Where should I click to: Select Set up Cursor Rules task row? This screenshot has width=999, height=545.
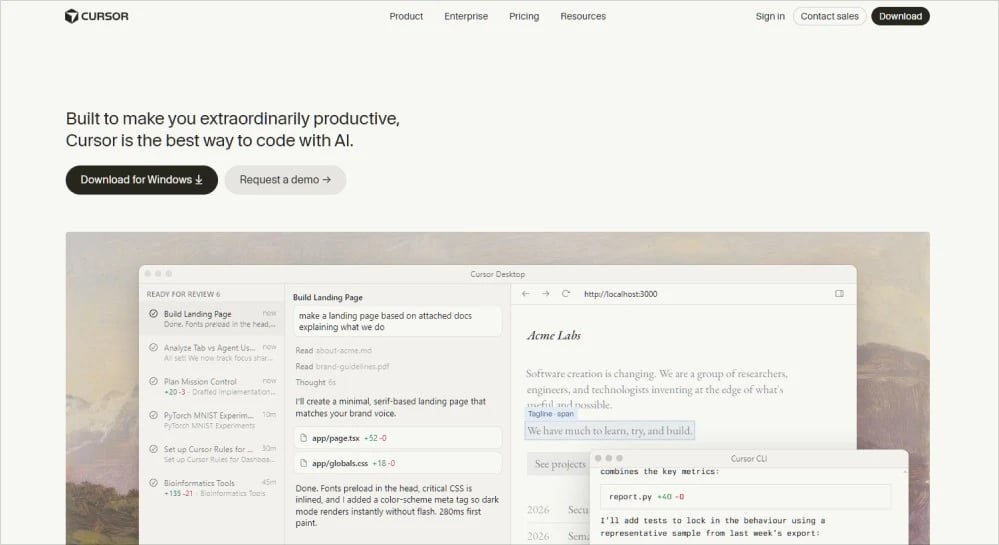click(x=212, y=454)
